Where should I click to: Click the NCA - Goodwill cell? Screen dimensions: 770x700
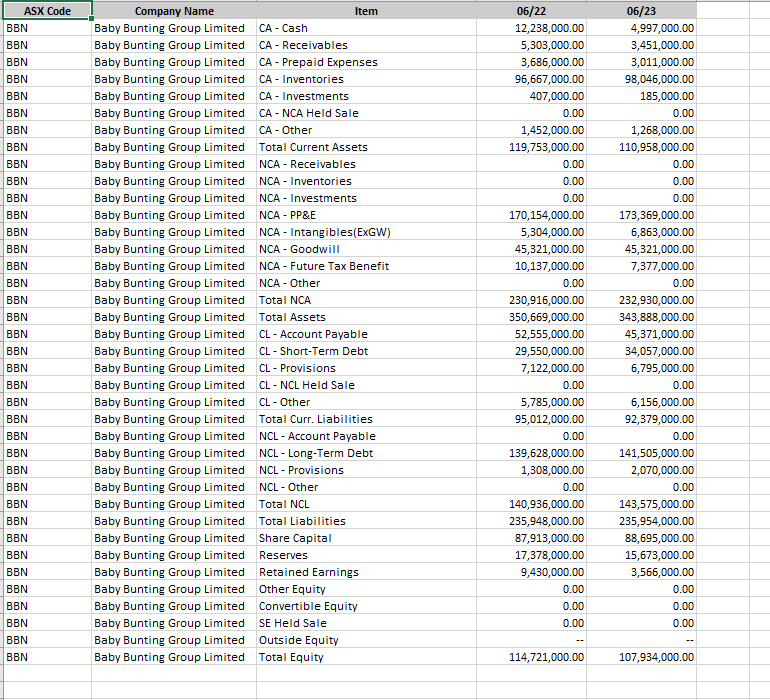tap(366, 249)
